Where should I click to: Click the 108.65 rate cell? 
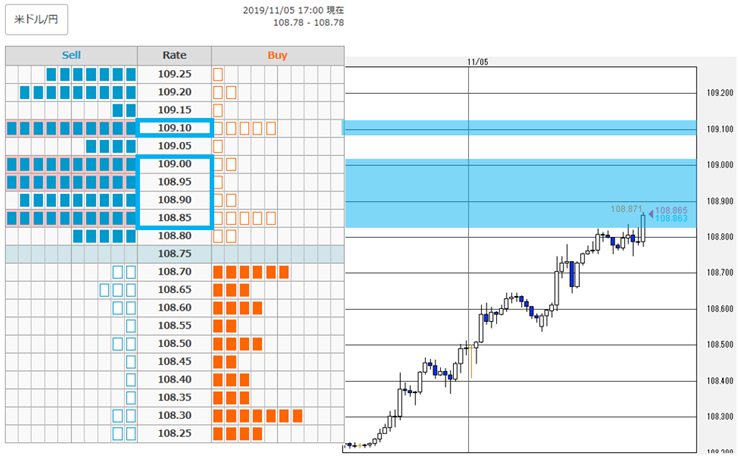tap(175, 290)
